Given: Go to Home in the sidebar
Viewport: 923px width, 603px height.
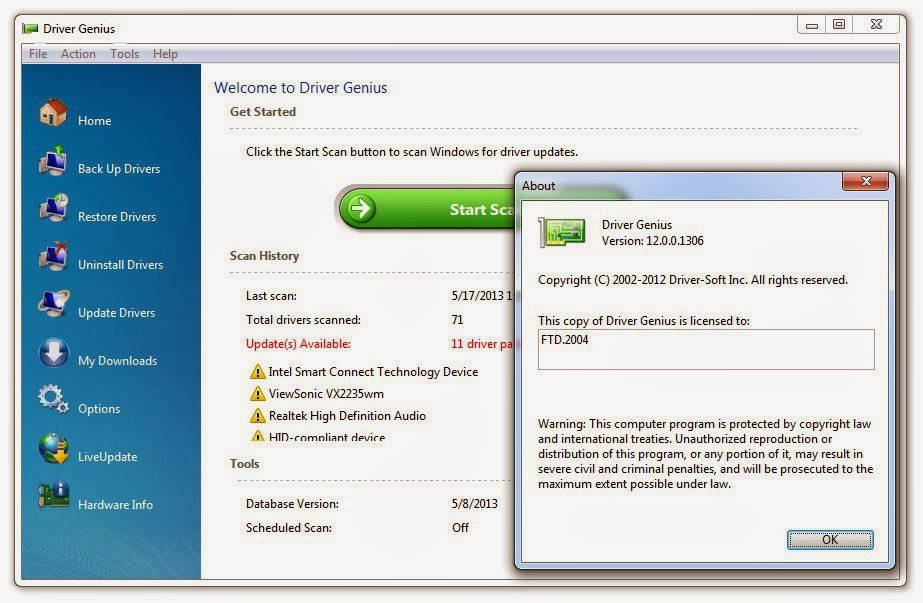Looking at the screenshot, I should coord(94,121).
